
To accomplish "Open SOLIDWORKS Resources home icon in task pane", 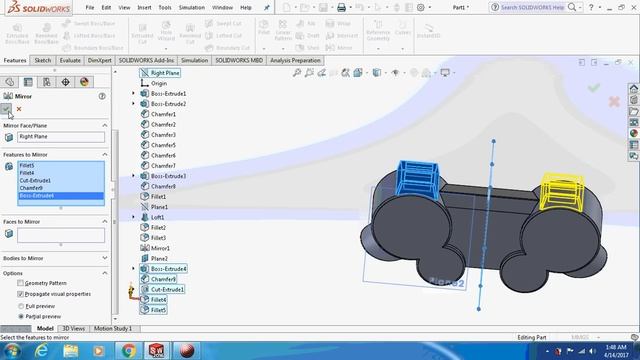I will (633, 89).
